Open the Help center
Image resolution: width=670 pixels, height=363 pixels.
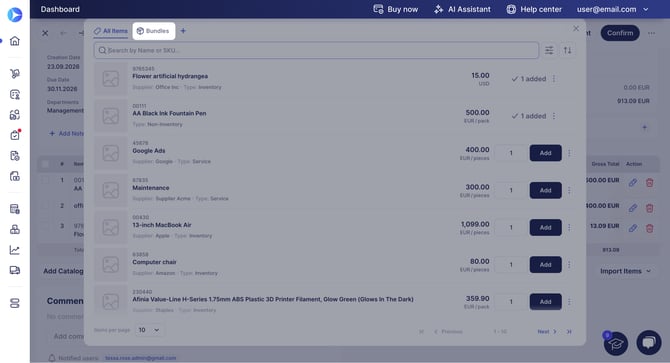[534, 9]
